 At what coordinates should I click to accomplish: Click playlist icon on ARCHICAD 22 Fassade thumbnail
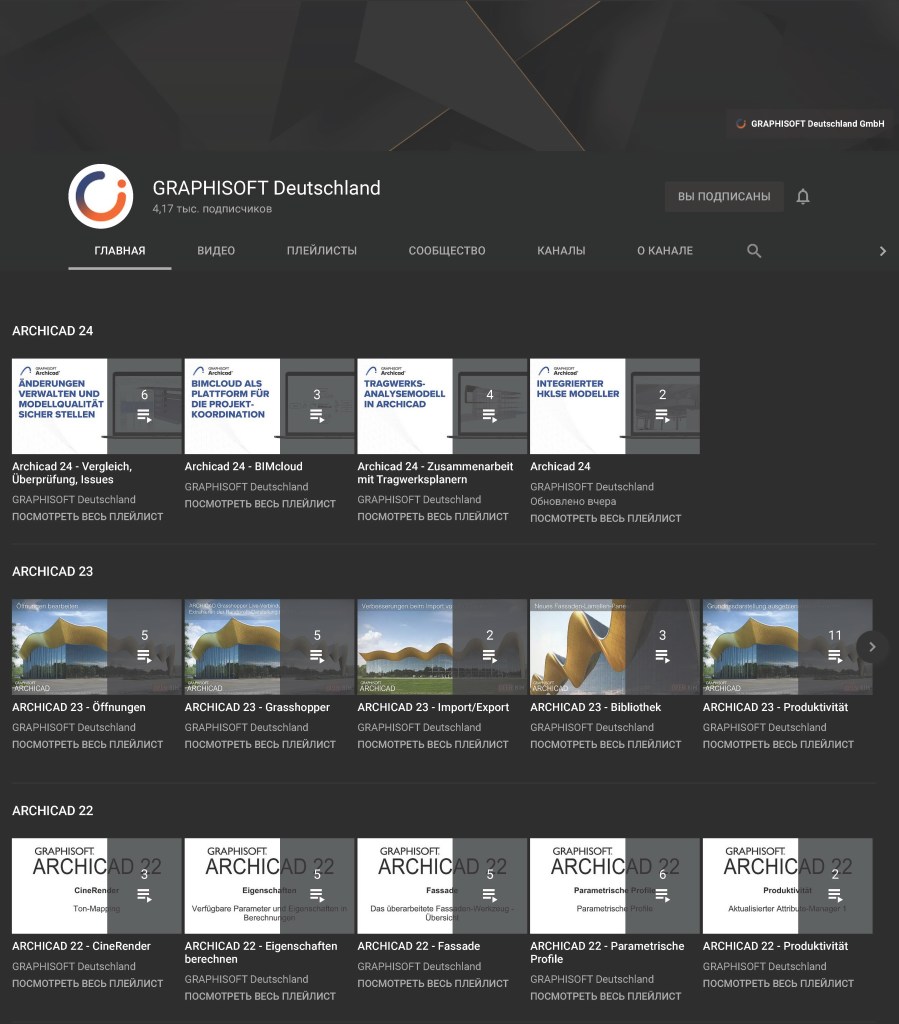coord(489,895)
